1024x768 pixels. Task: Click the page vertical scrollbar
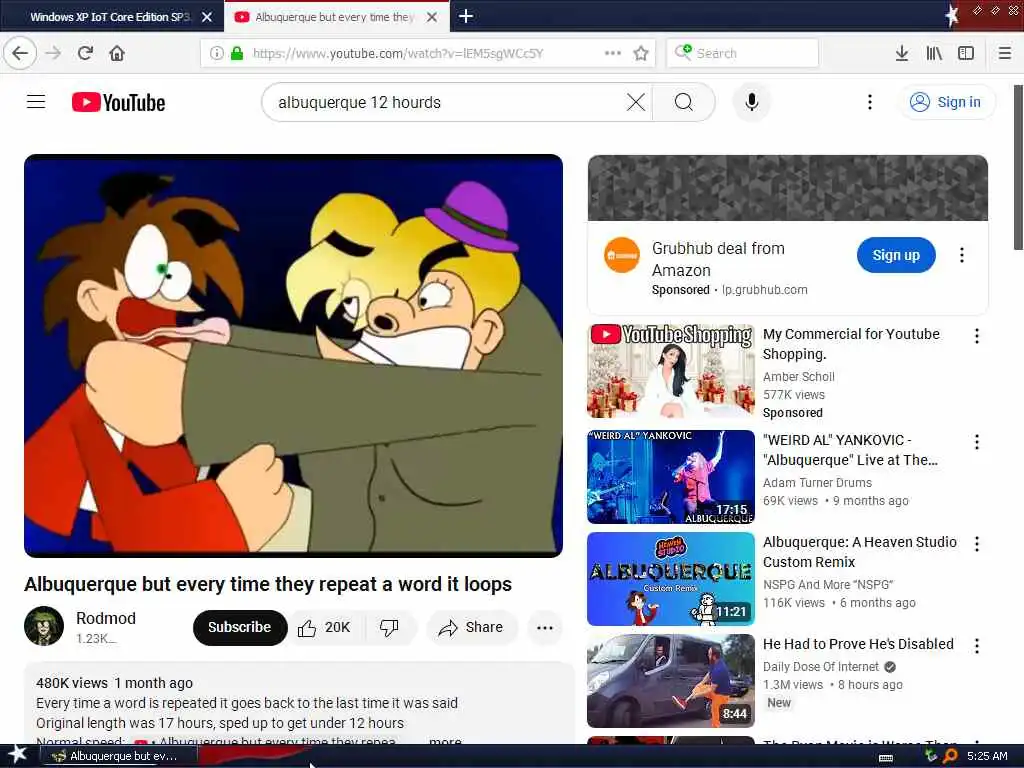pyautogui.click(x=1017, y=167)
